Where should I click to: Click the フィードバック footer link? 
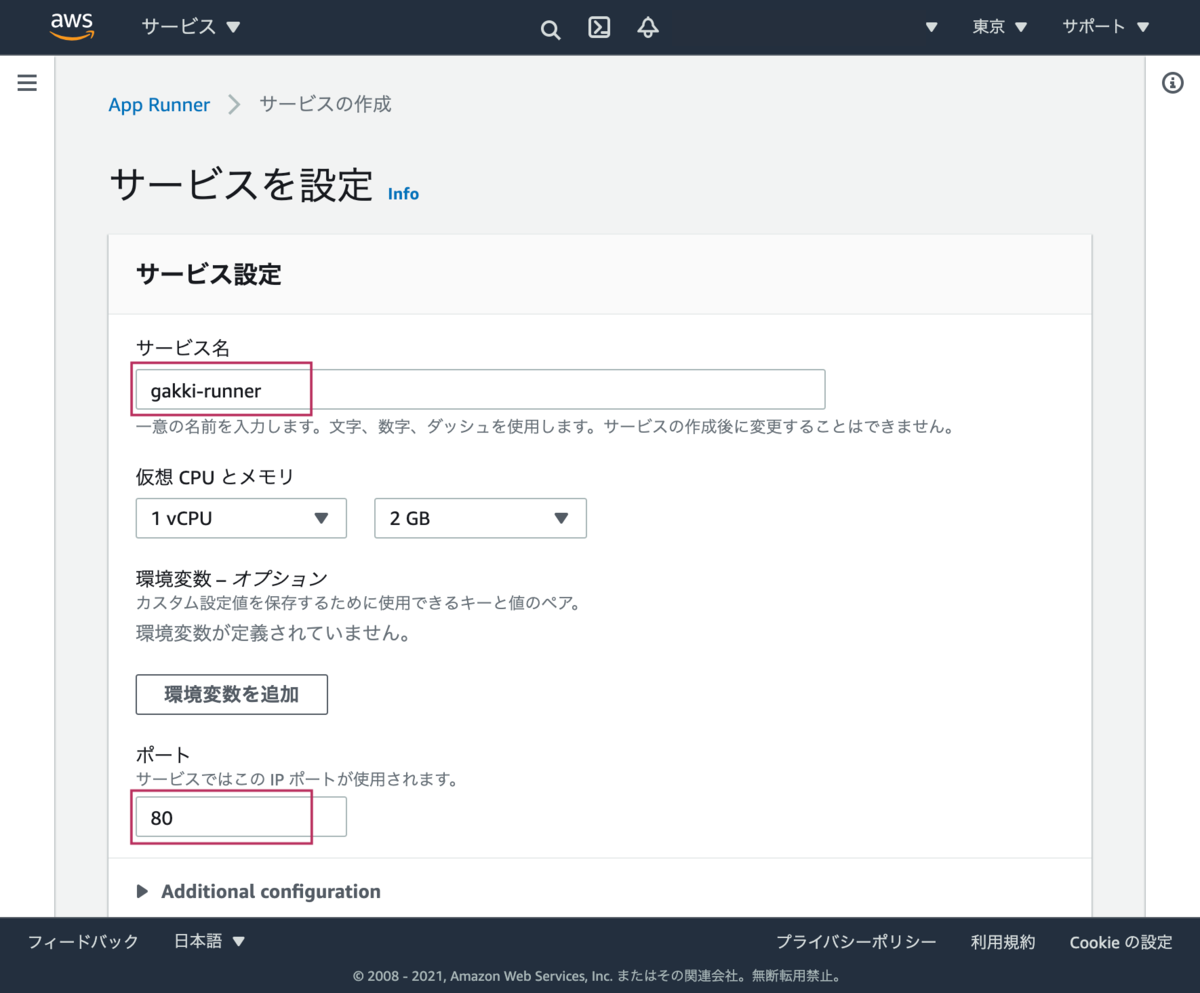pyautogui.click(x=83, y=942)
